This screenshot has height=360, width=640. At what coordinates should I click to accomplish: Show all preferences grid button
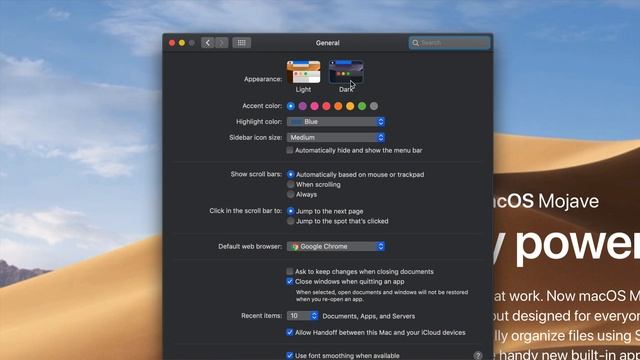[242, 43]
